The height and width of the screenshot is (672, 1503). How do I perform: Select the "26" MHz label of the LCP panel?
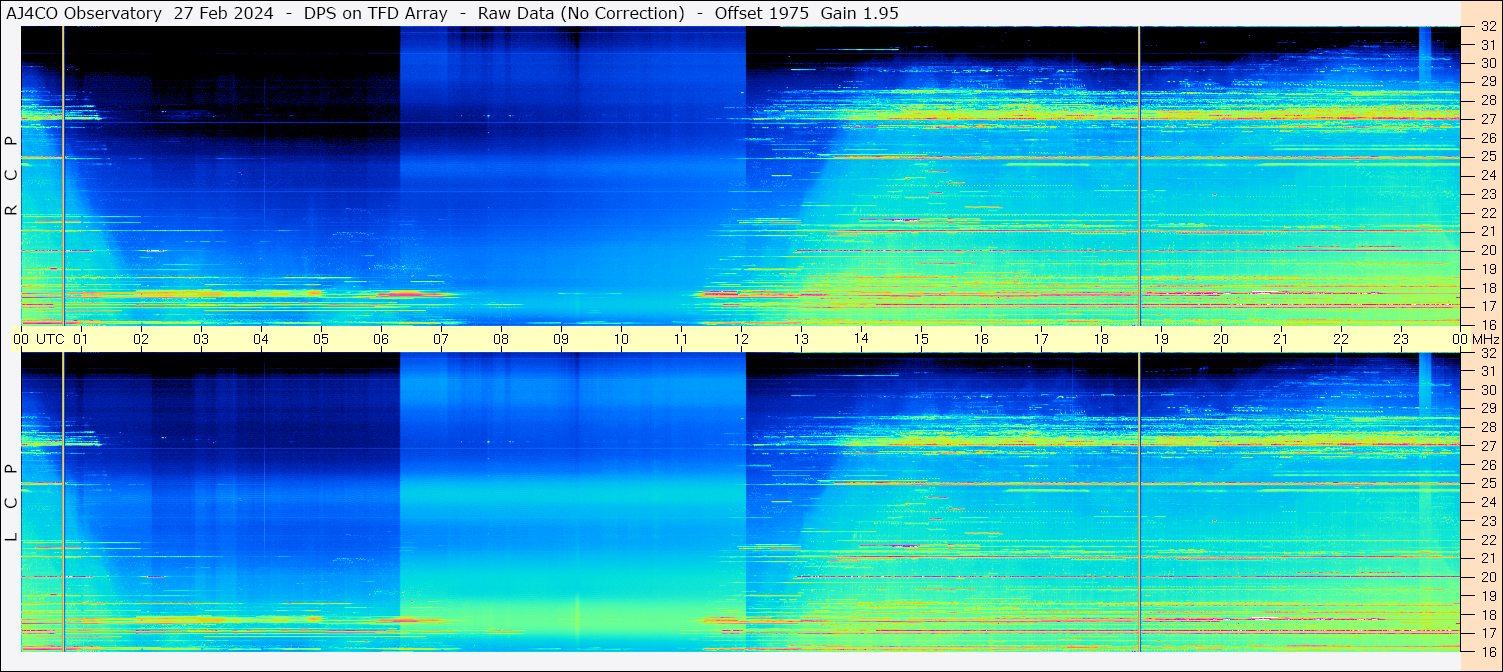[1488, 465]
